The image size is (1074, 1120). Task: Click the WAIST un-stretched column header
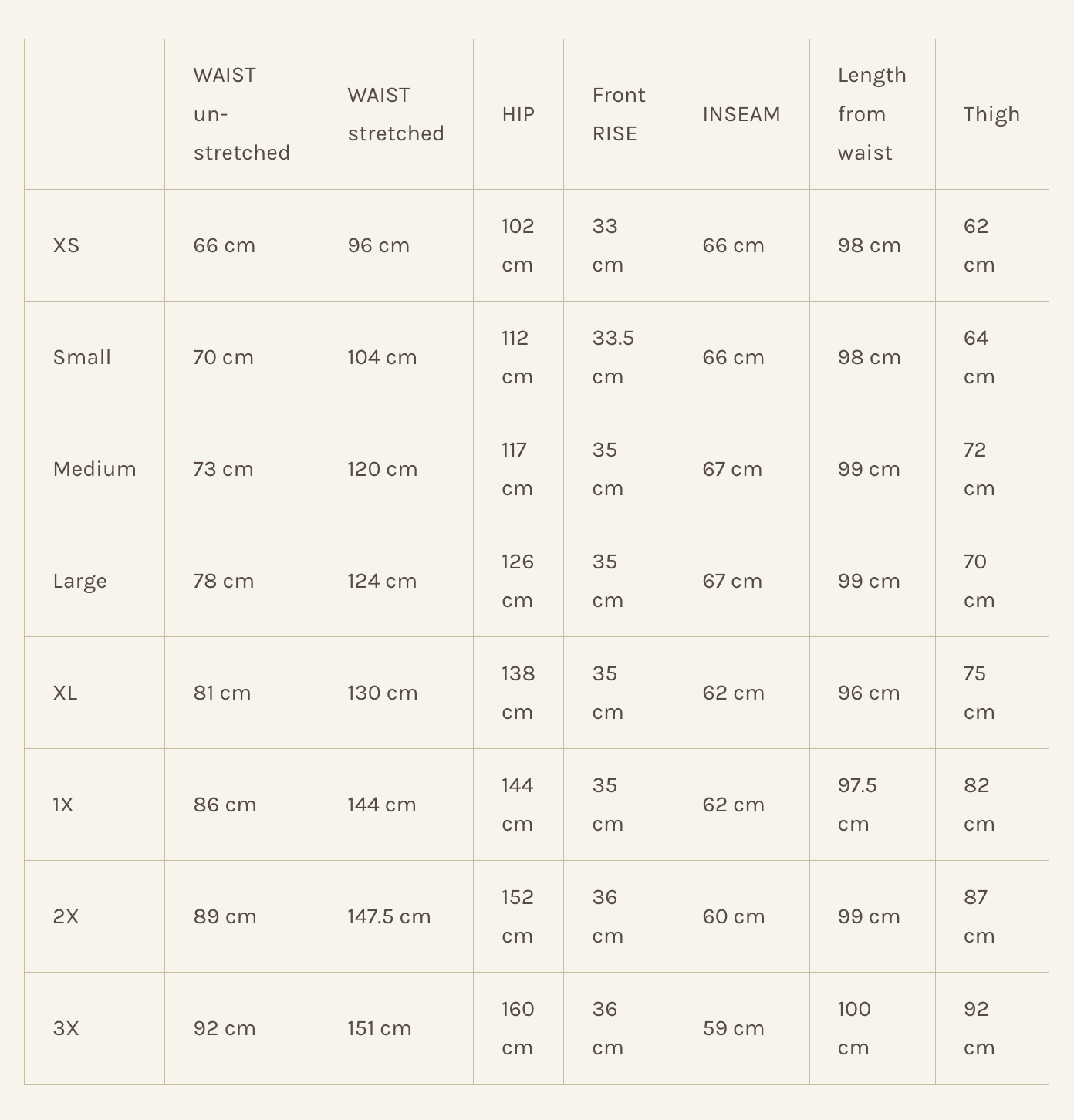coord(241,114)
